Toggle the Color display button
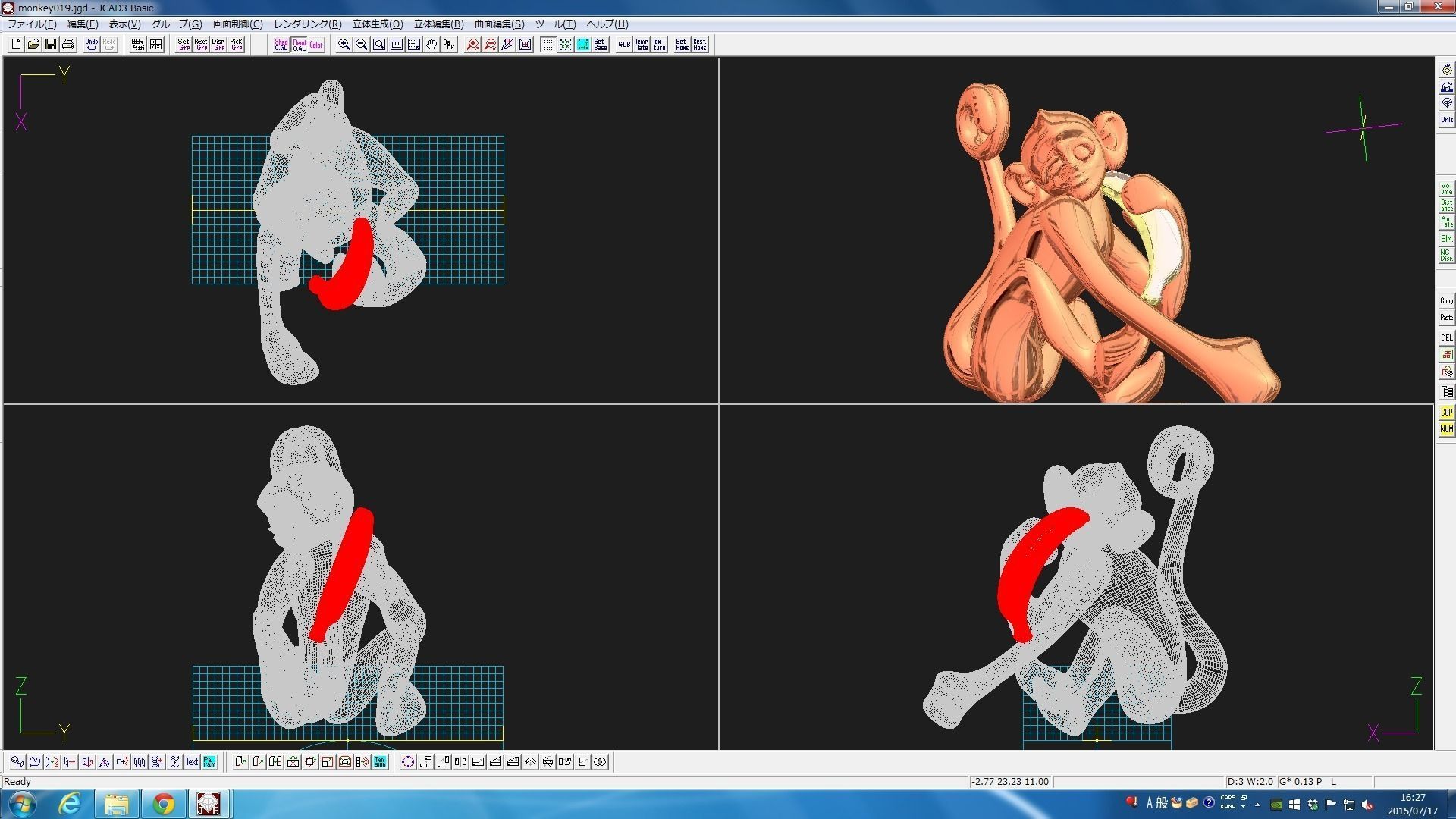The width and height of the screenshot is (1456, 819). [316, 45]
